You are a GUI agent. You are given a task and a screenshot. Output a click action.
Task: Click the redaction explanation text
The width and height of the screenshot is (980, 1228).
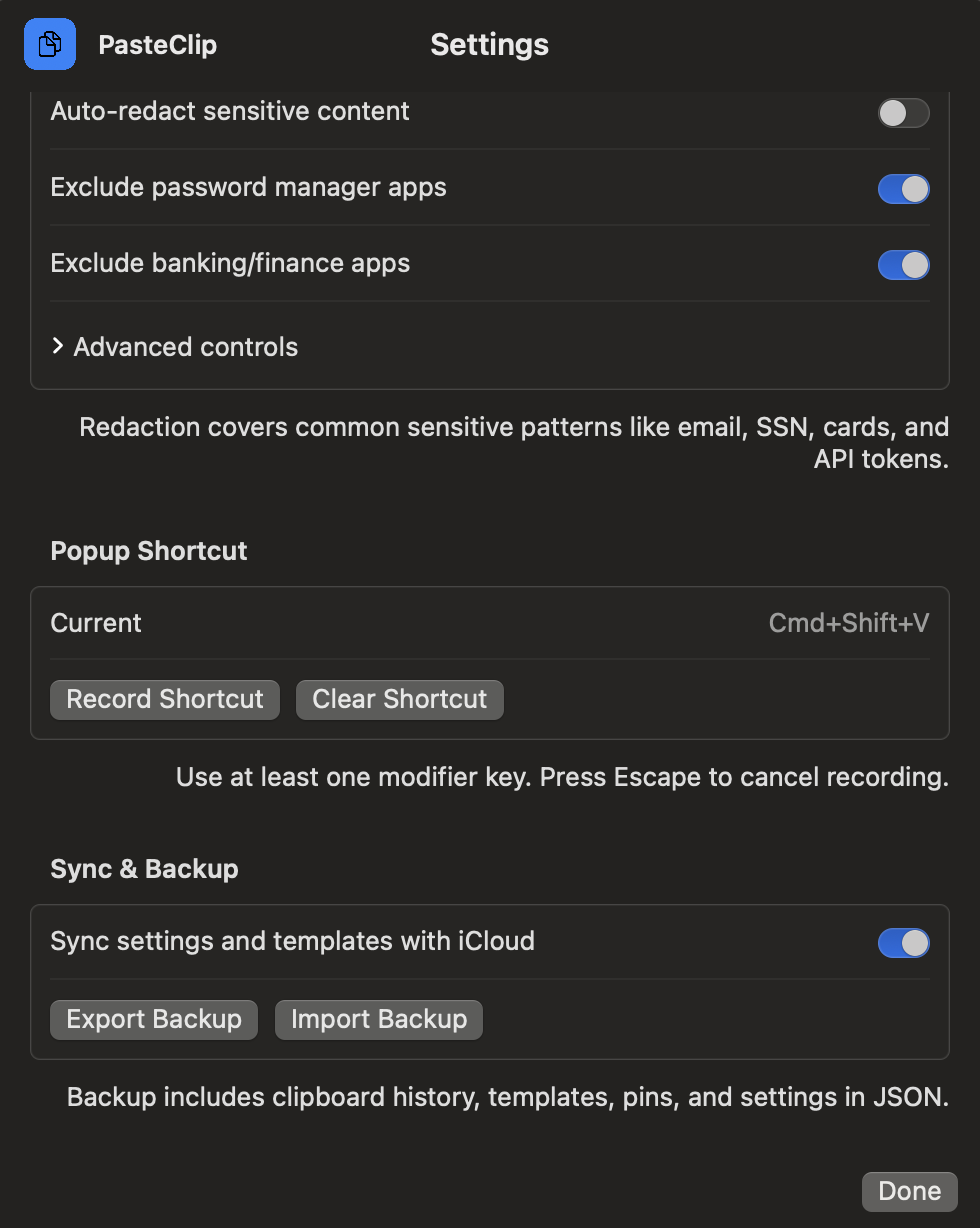pos(513,442)
